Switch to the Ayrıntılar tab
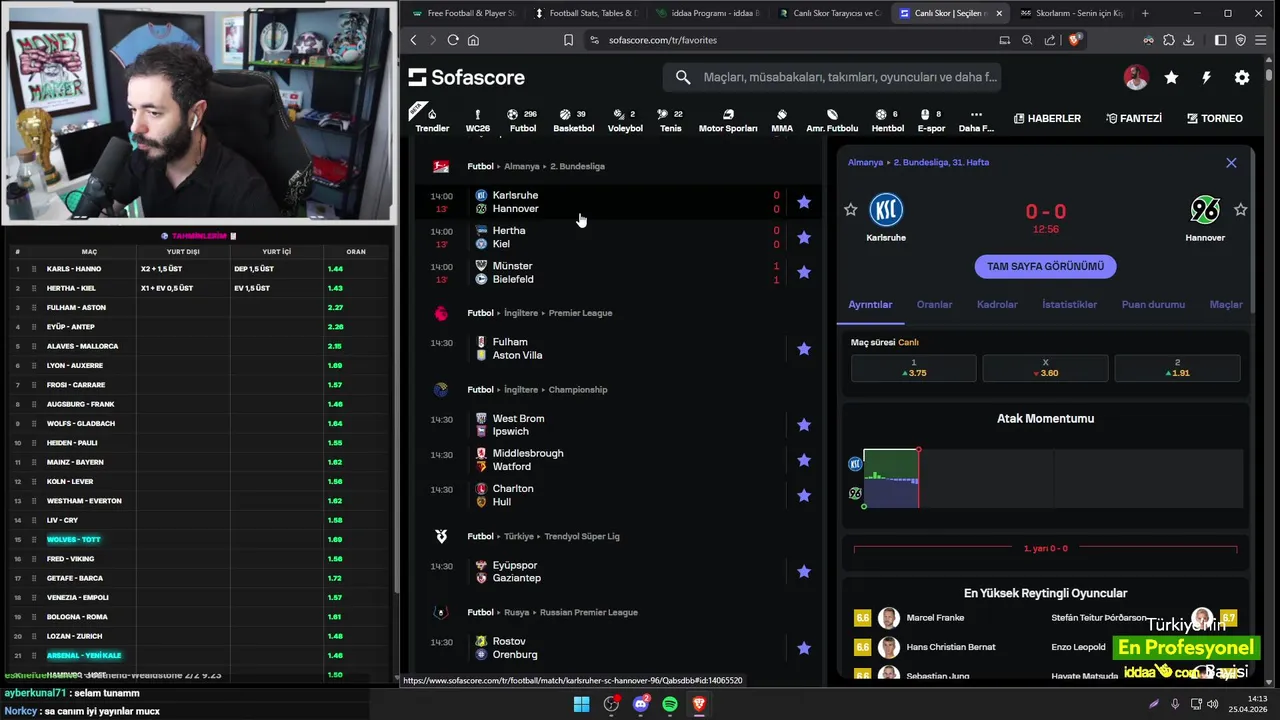This screenshot has width=1280, height=720. [x=870, y=304]
